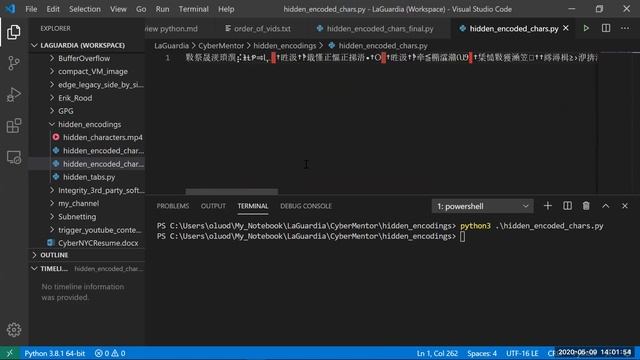Open the Run menu
The image size is (640, 360).
pos(162,9)
